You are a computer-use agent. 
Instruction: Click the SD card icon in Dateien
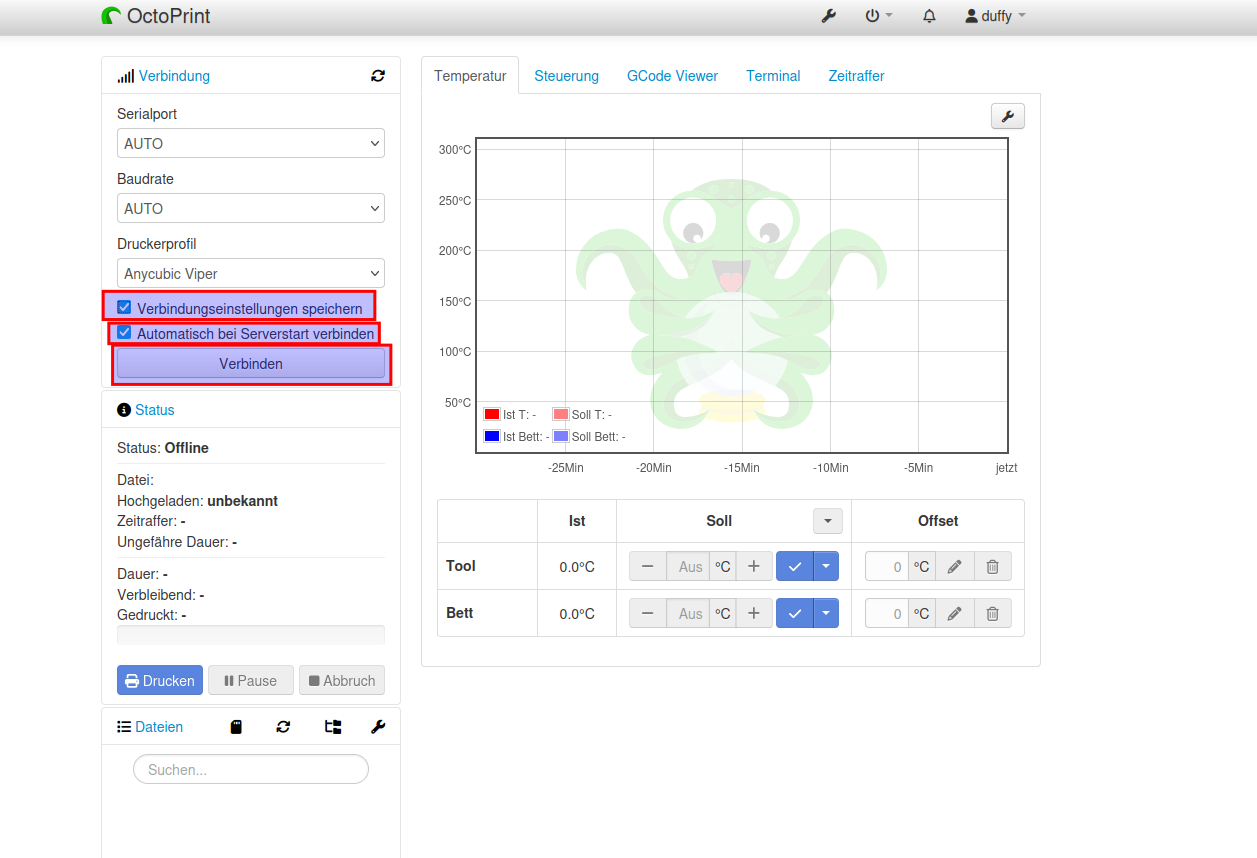236,727
